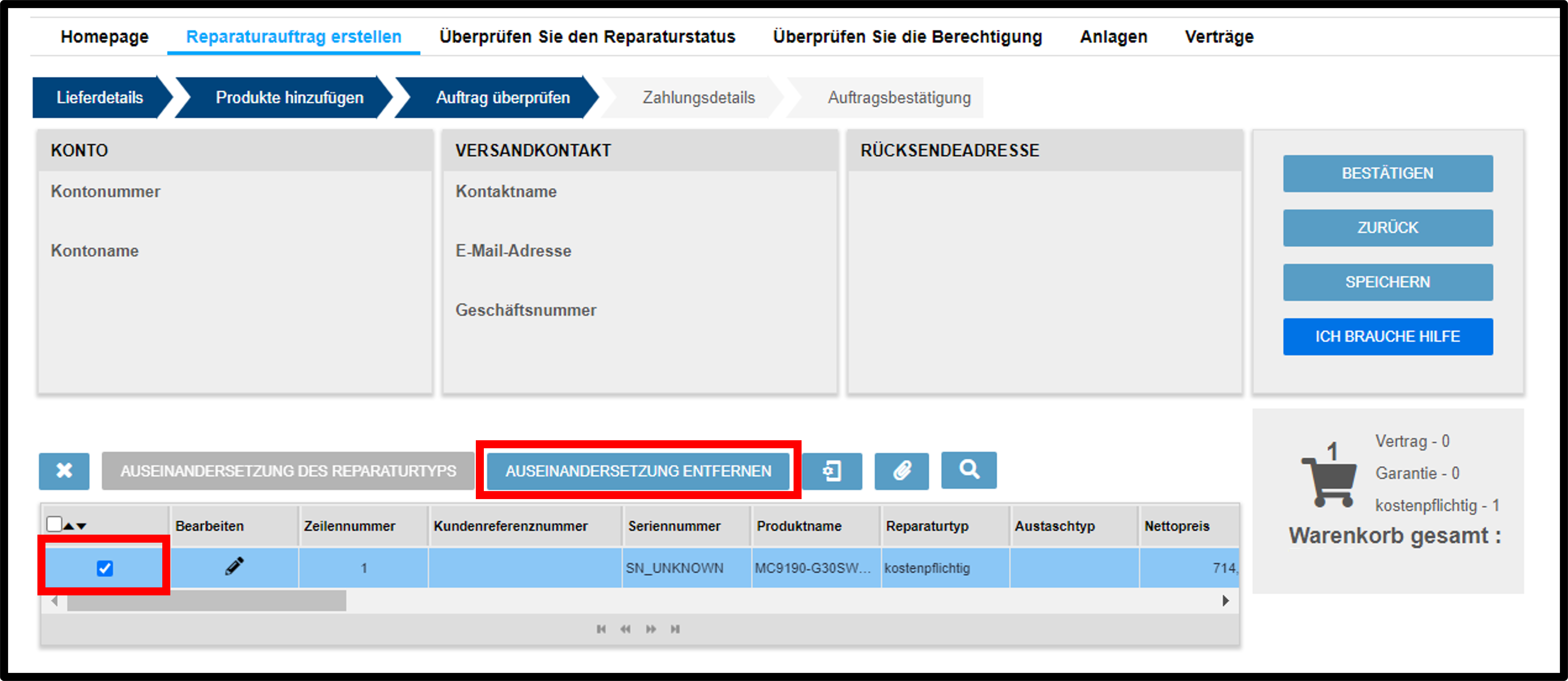Click the Reparaturtyp column header
The width and height of the screenshot is (1568, 681).
pos(945,526)
